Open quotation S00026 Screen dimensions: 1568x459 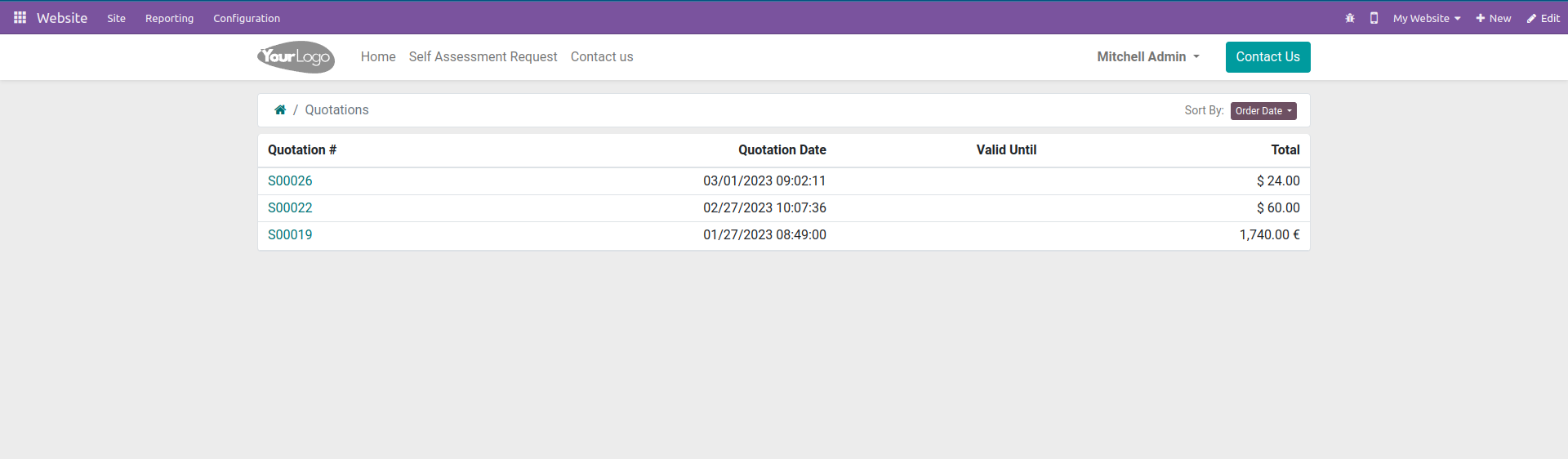coord(290,181)
